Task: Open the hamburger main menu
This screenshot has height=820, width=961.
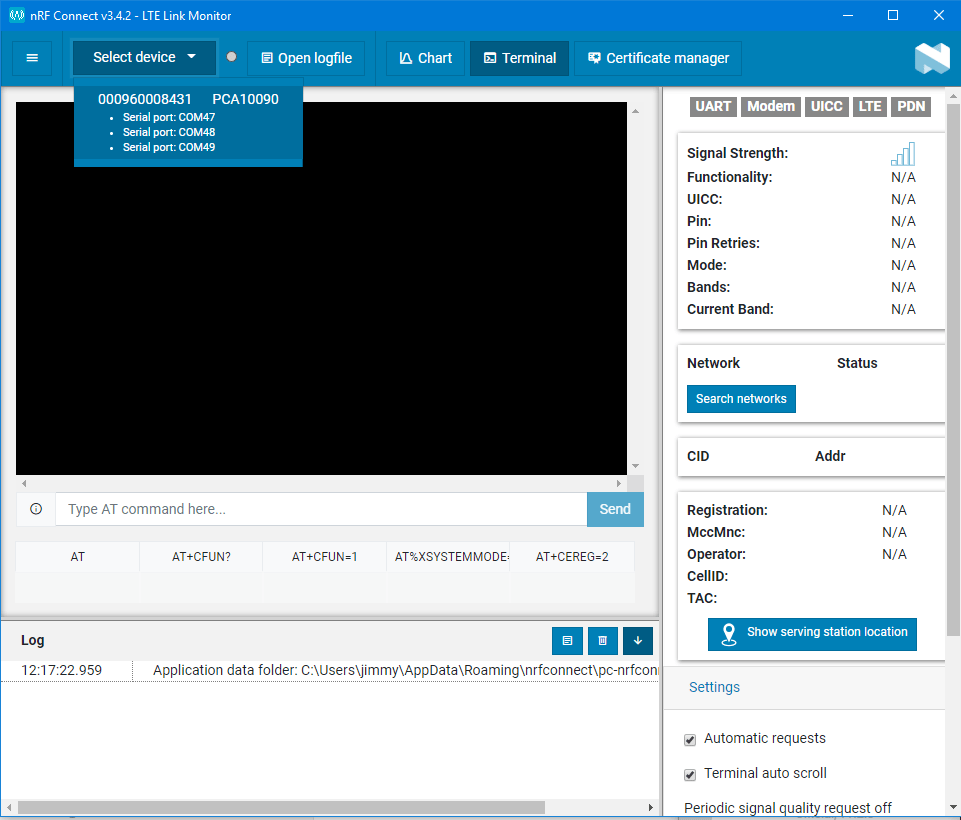Action: 32,58
